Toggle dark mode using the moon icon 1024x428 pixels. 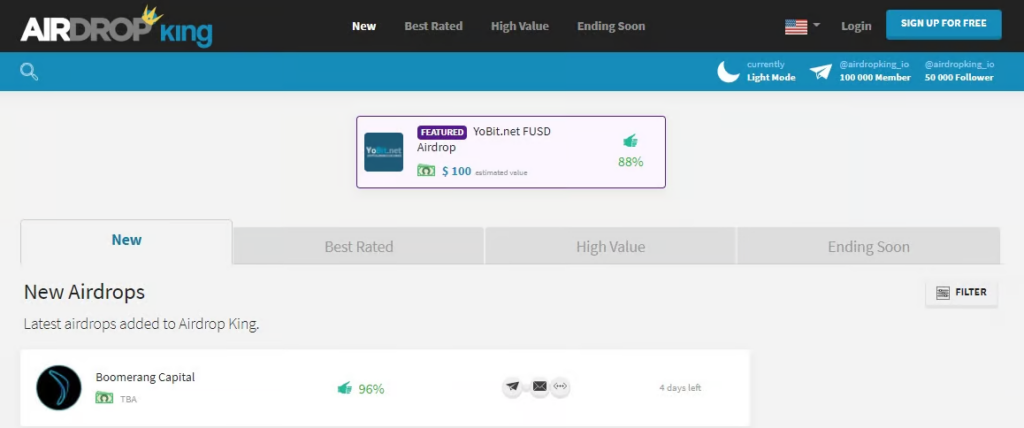tap(728, 71)
